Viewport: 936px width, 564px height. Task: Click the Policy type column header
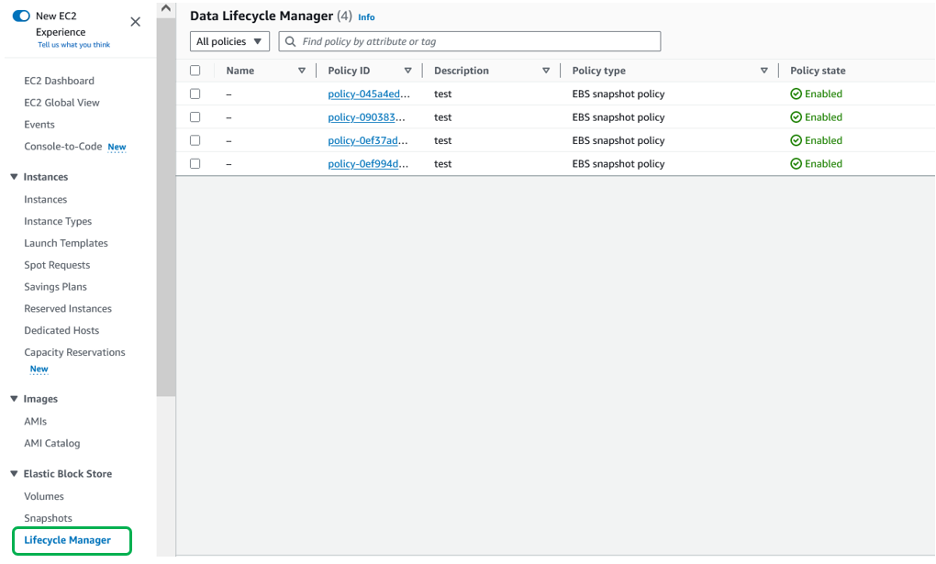point(599,70)
